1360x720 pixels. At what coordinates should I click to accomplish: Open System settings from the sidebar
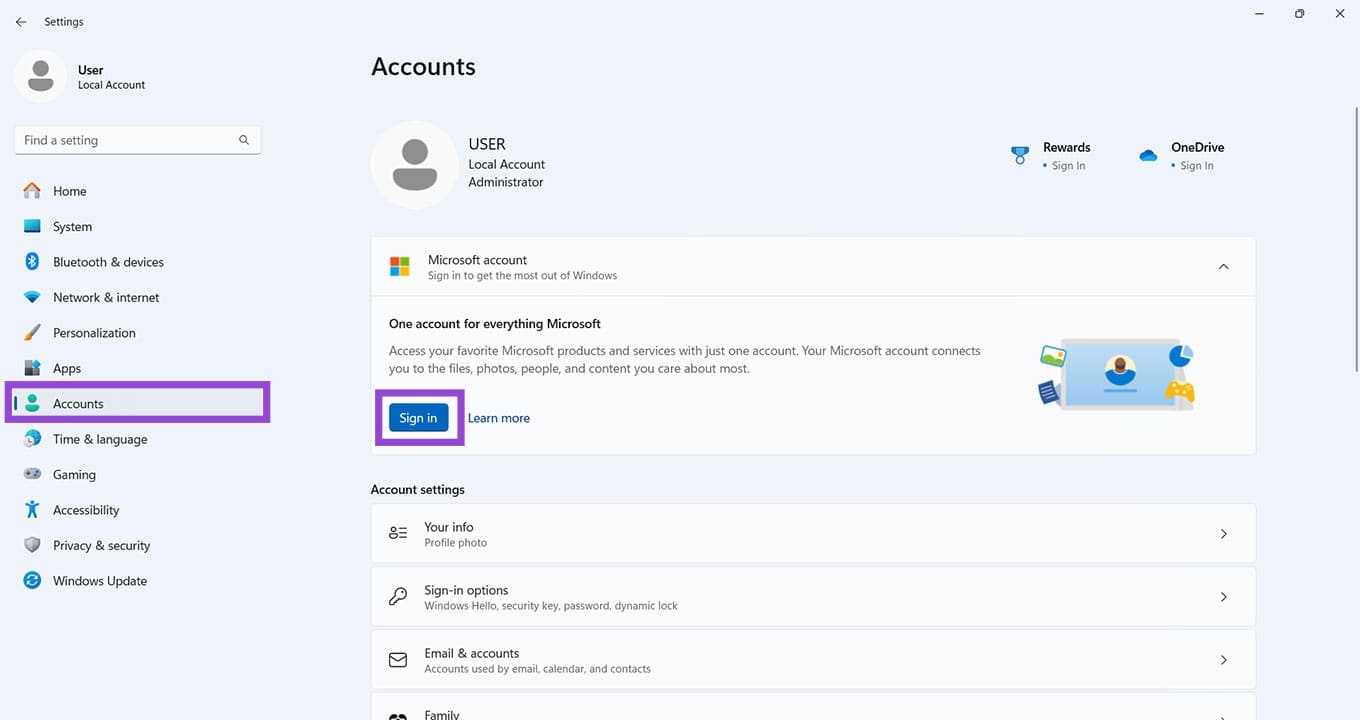(72, 226)
